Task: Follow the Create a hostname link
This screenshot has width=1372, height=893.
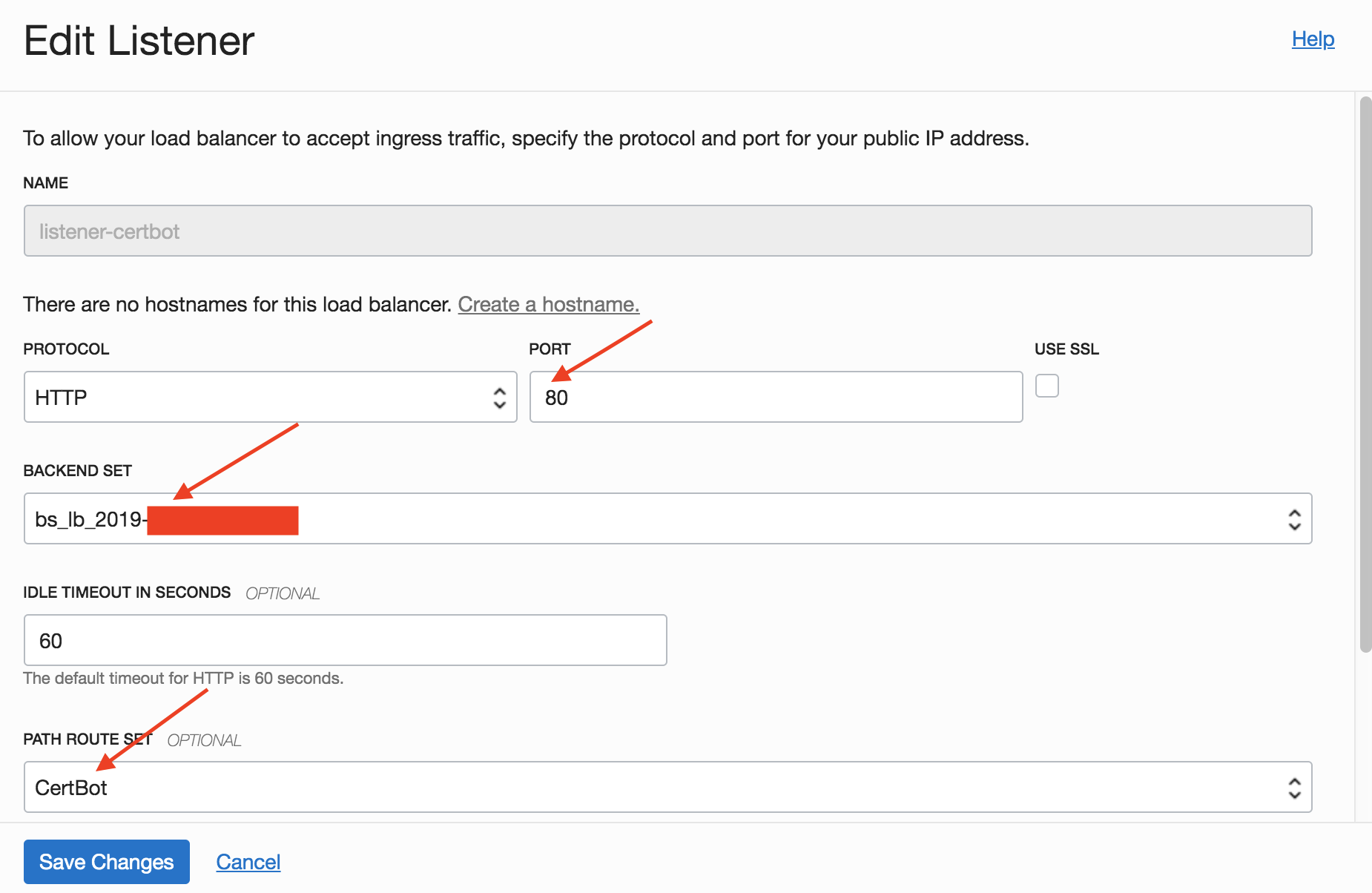Action: pyautogui.click(x=548, y=305)
